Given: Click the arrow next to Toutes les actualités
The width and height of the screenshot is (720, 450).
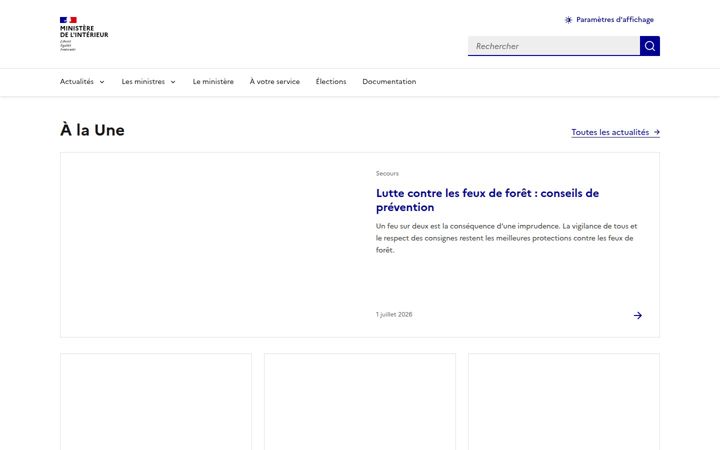Looking at the screenshot, I should click(x=657, y=132).
